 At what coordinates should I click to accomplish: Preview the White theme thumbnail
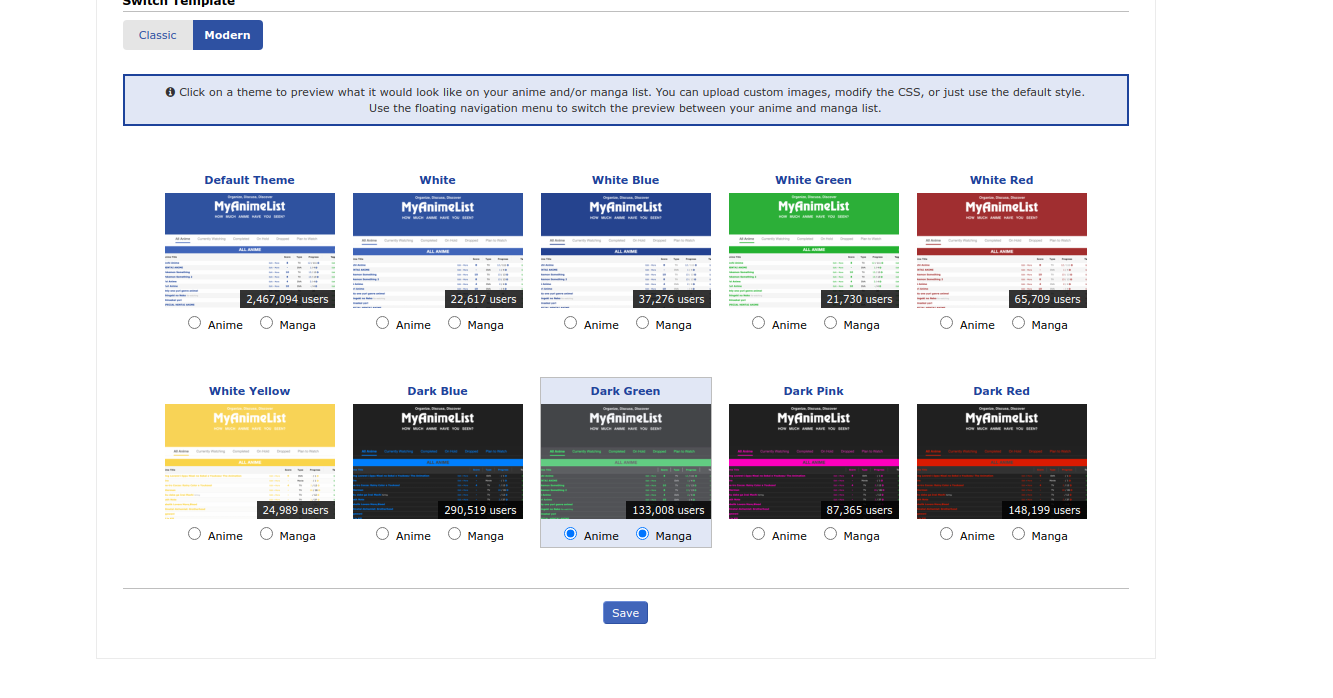438,250
